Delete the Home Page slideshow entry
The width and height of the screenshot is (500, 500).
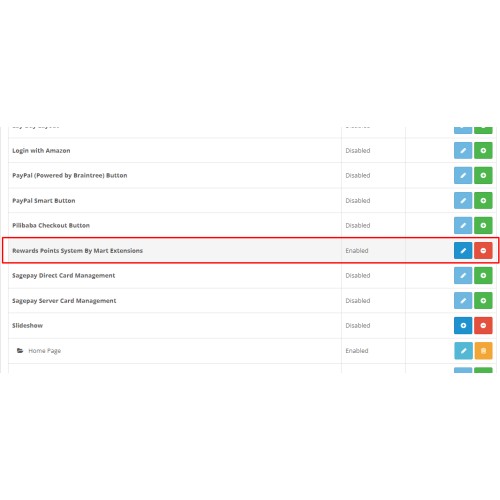[x=483, y=351]
